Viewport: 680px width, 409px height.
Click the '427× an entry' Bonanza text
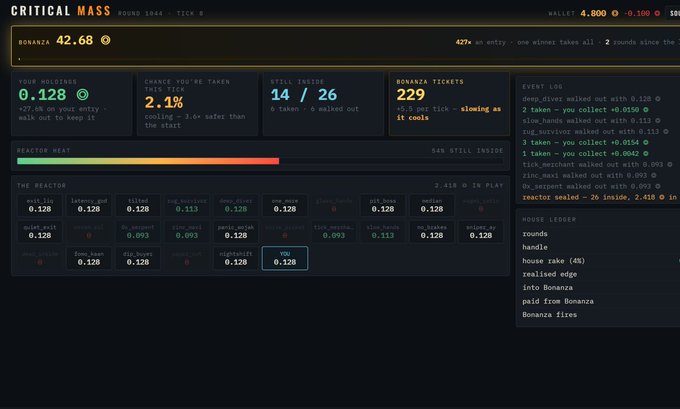(481, 42)
